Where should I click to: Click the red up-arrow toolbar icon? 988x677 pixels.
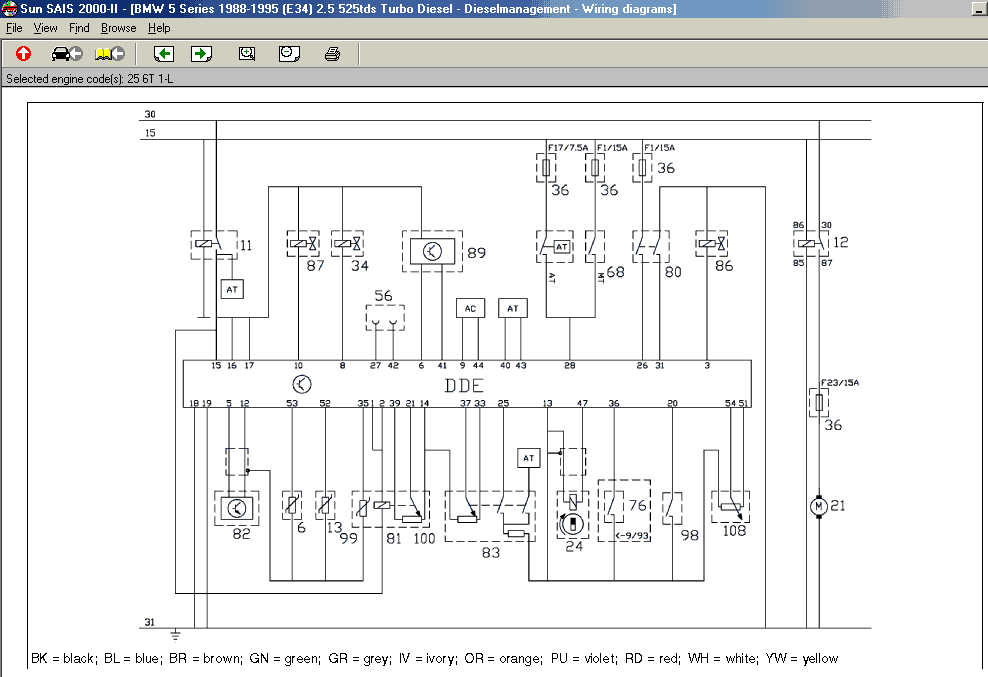(x=23, y=54)
